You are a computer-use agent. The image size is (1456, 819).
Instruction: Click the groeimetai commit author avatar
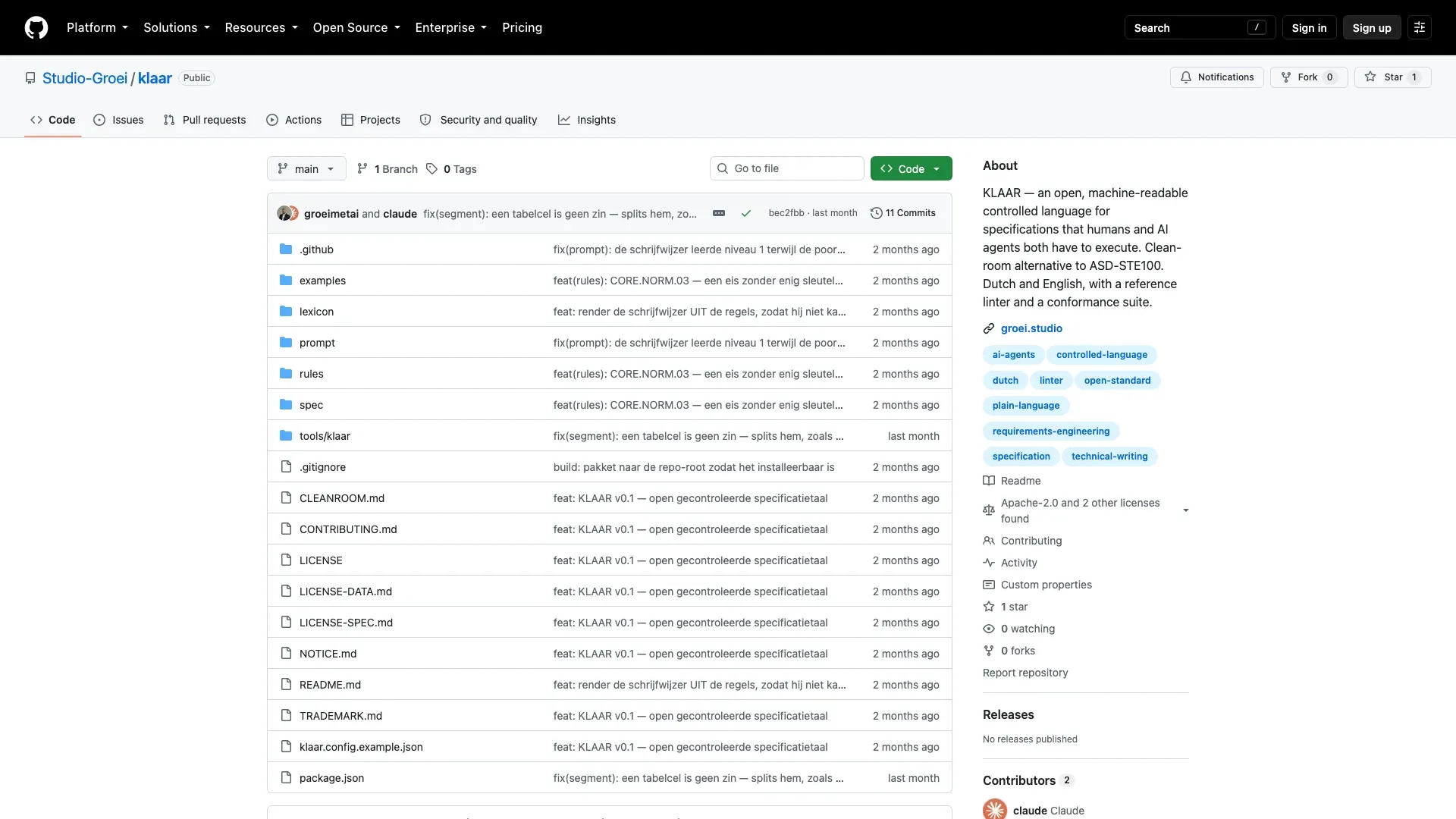click(x=284, y=214)
